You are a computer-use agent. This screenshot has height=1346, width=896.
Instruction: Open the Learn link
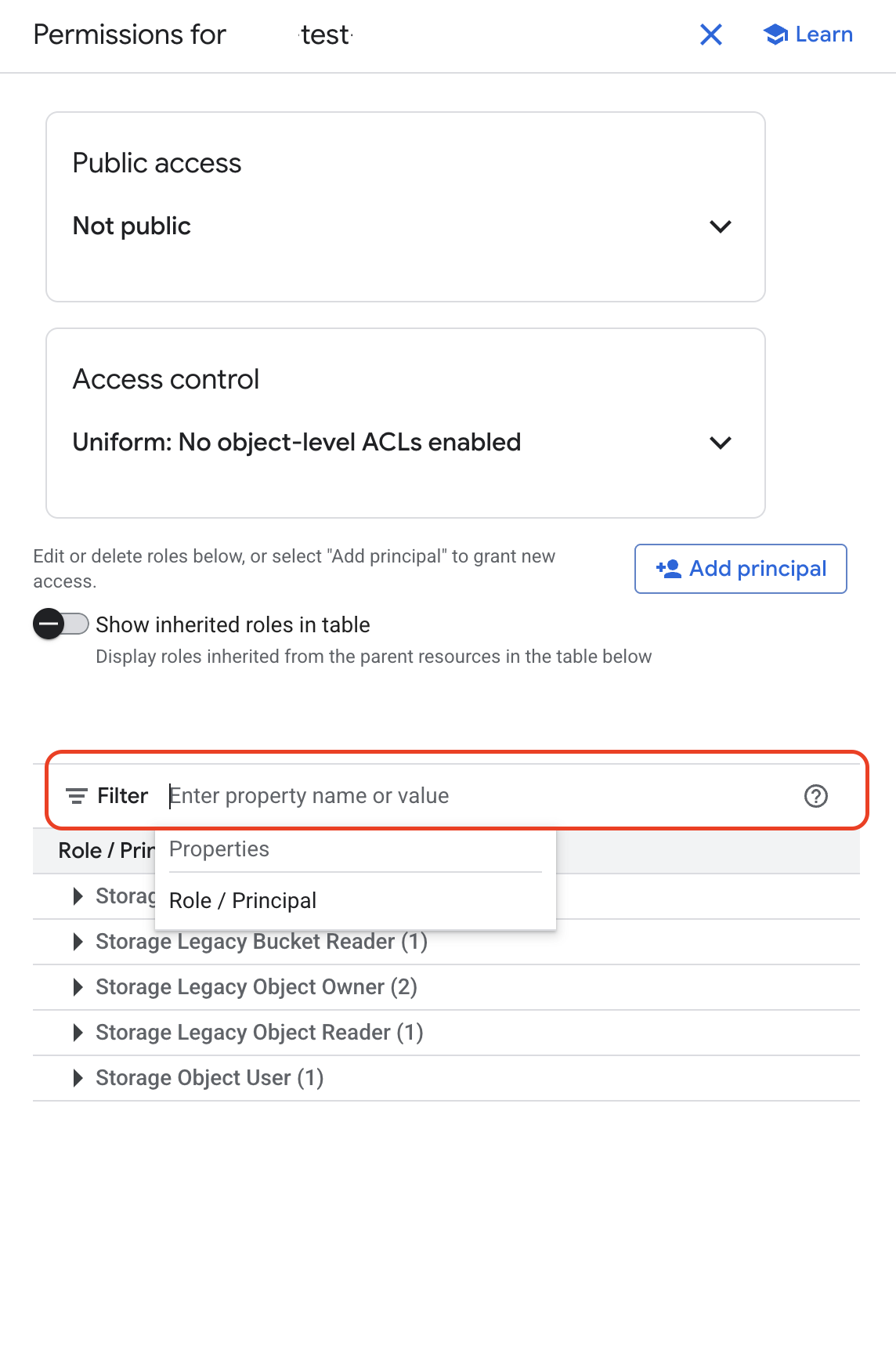(823, 34)
